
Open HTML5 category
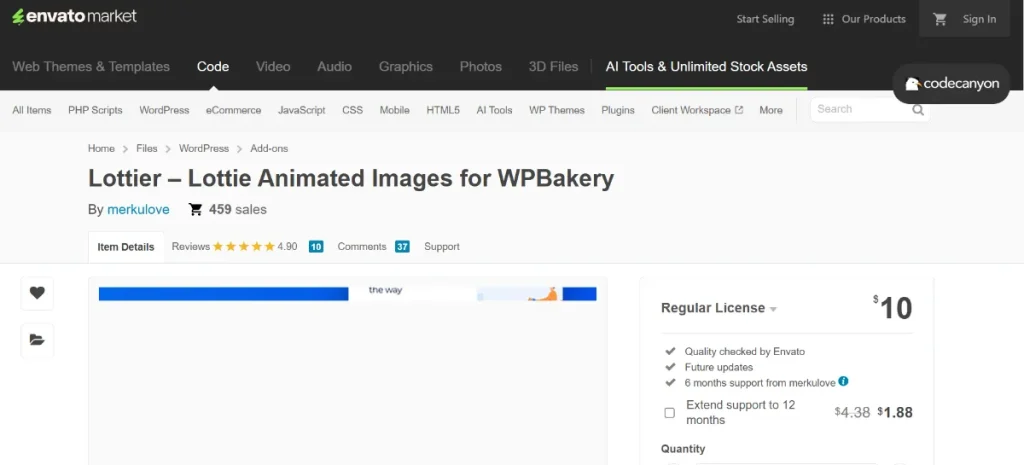443,110
